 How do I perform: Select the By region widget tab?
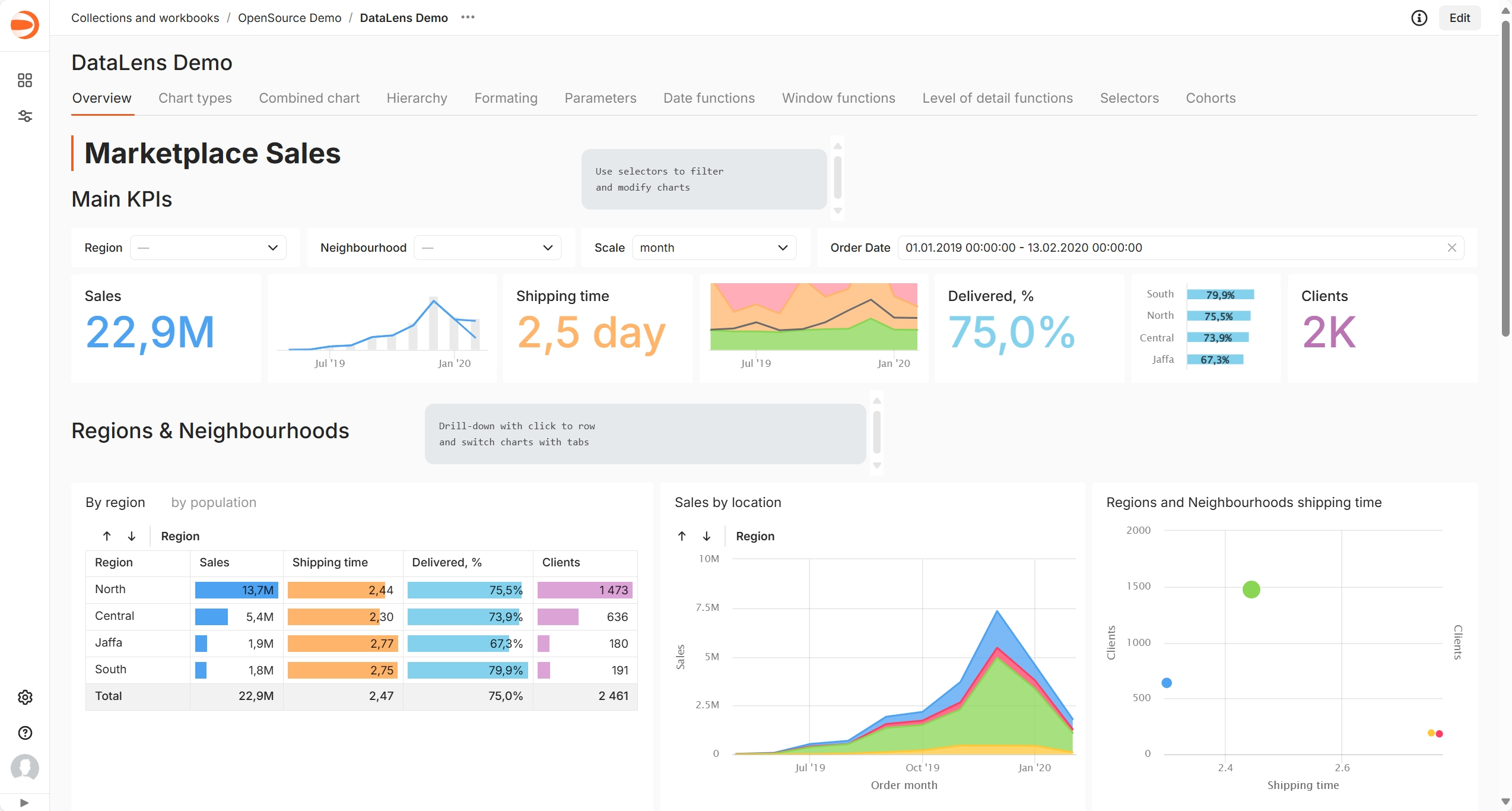[115, 502]
